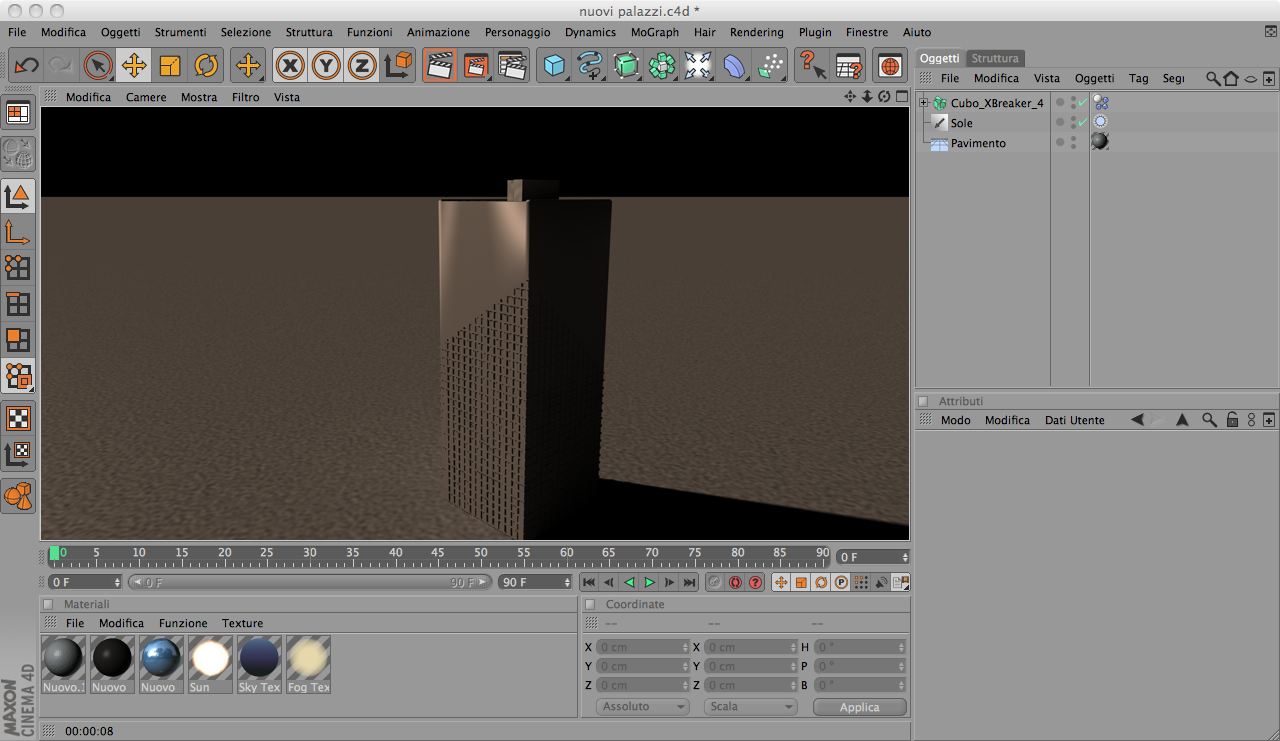Disable the green checkmark for Sole
This screenshot has width=1280, height=741.
pyautogui.click(x=1082, y=122)
